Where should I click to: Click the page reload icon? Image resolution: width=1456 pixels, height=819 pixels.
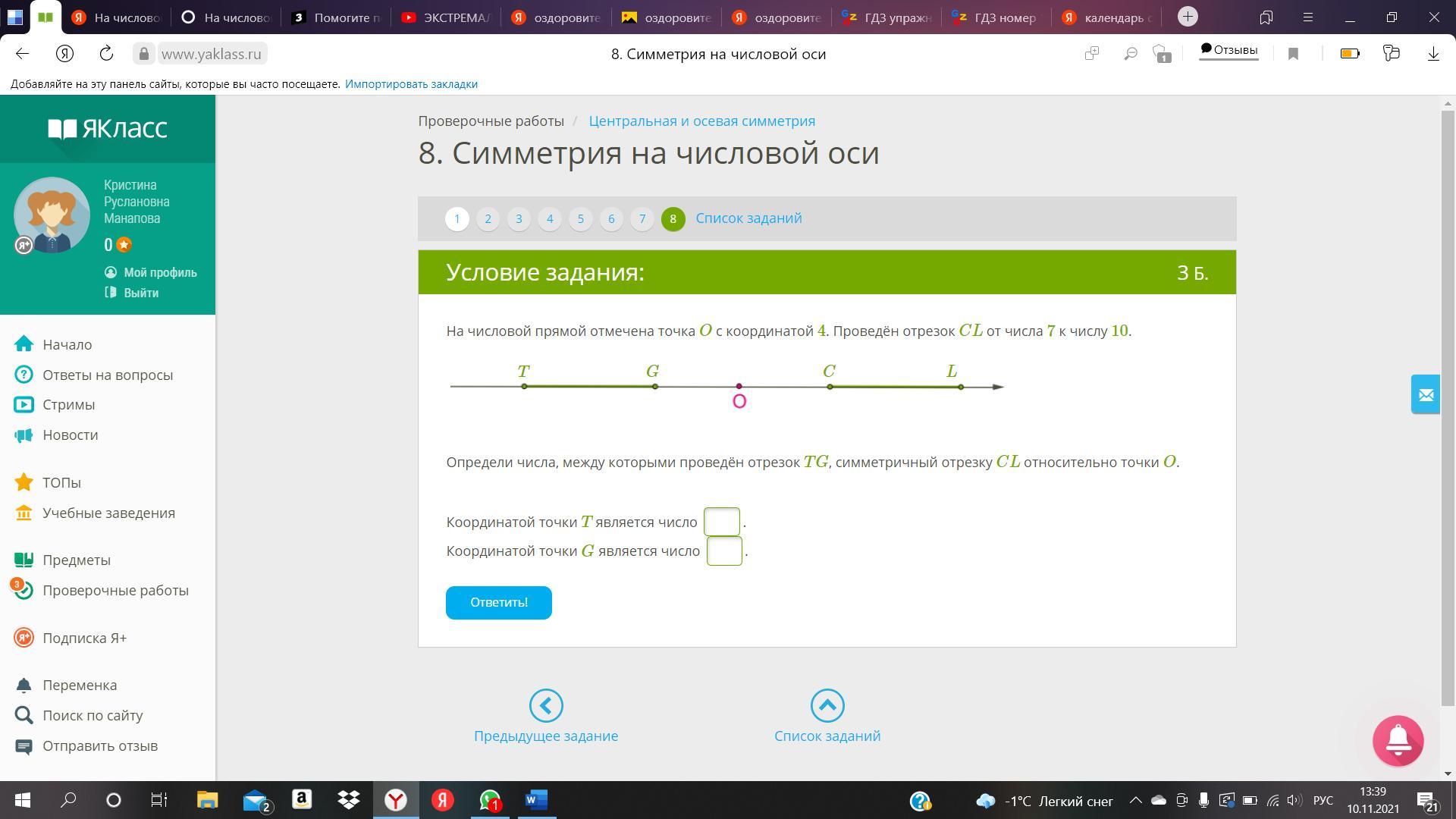click(106, 54)
